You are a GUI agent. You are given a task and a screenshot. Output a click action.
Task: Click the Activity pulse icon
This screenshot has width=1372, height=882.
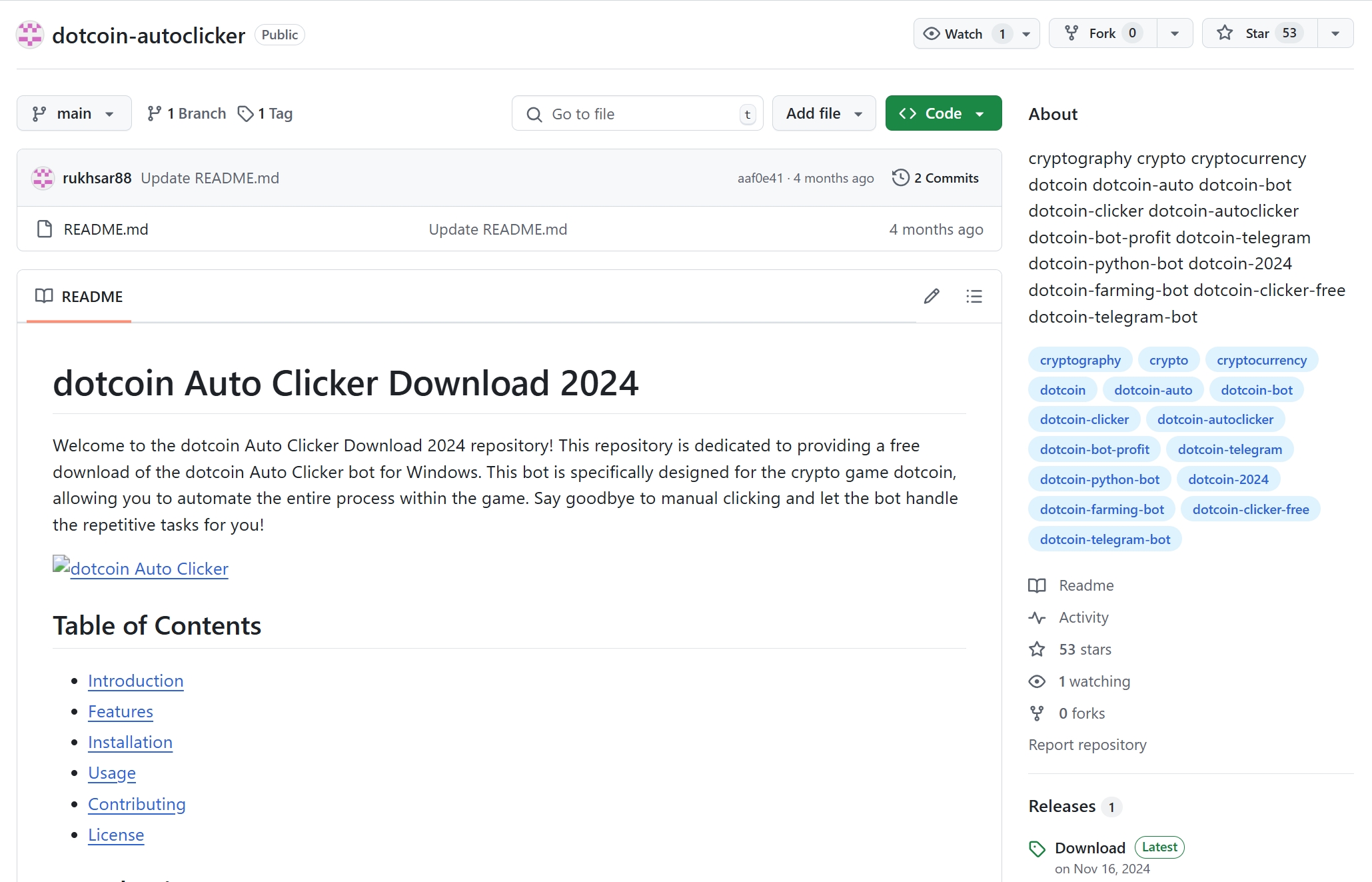(1037, 617)
